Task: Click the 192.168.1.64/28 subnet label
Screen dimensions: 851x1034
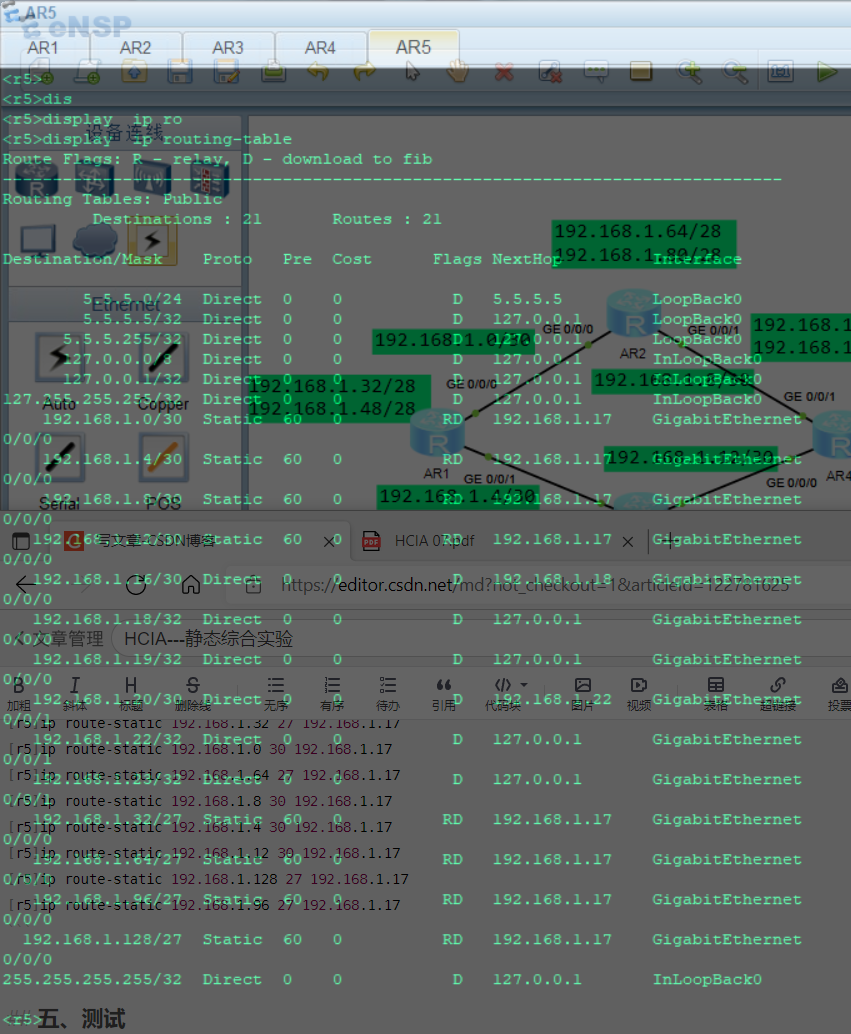Action: [638, 231]
